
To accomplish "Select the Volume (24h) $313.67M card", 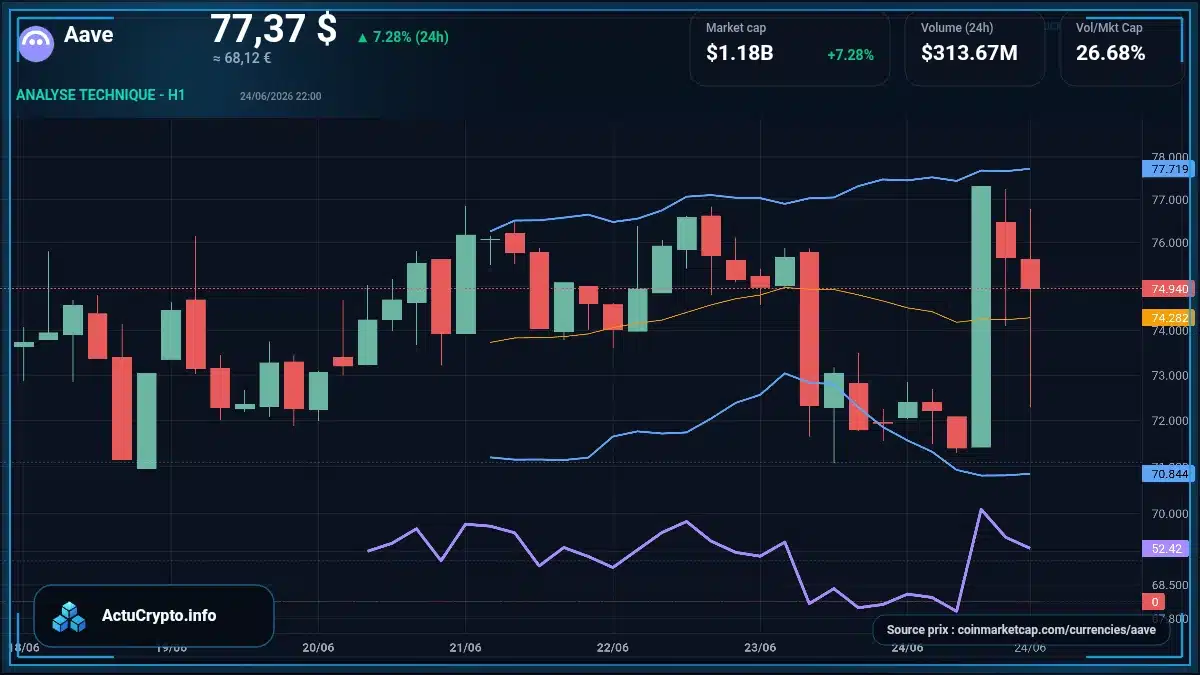I will pos(975,48).
